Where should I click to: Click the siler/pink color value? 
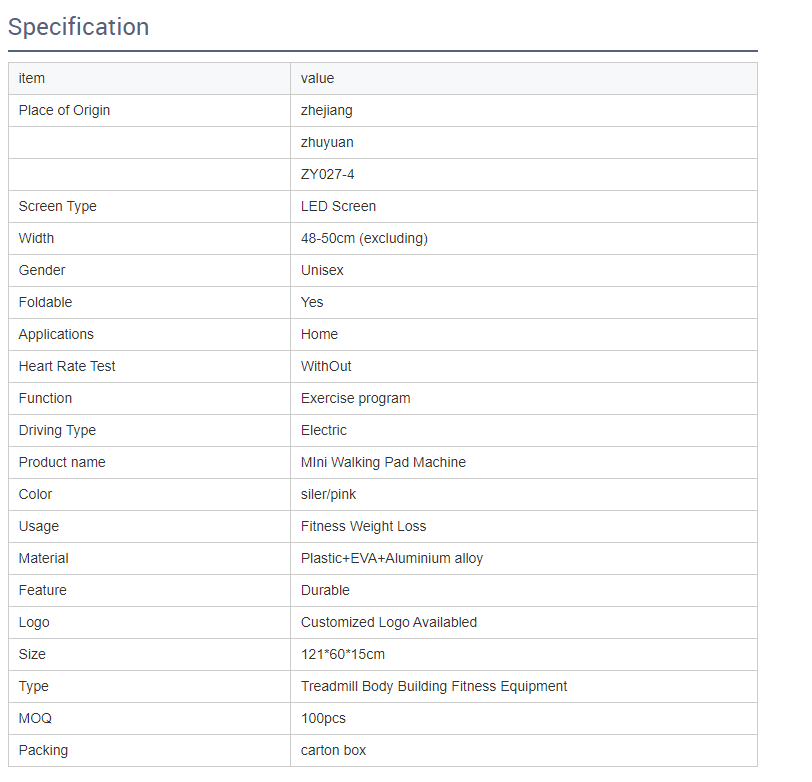328,494
